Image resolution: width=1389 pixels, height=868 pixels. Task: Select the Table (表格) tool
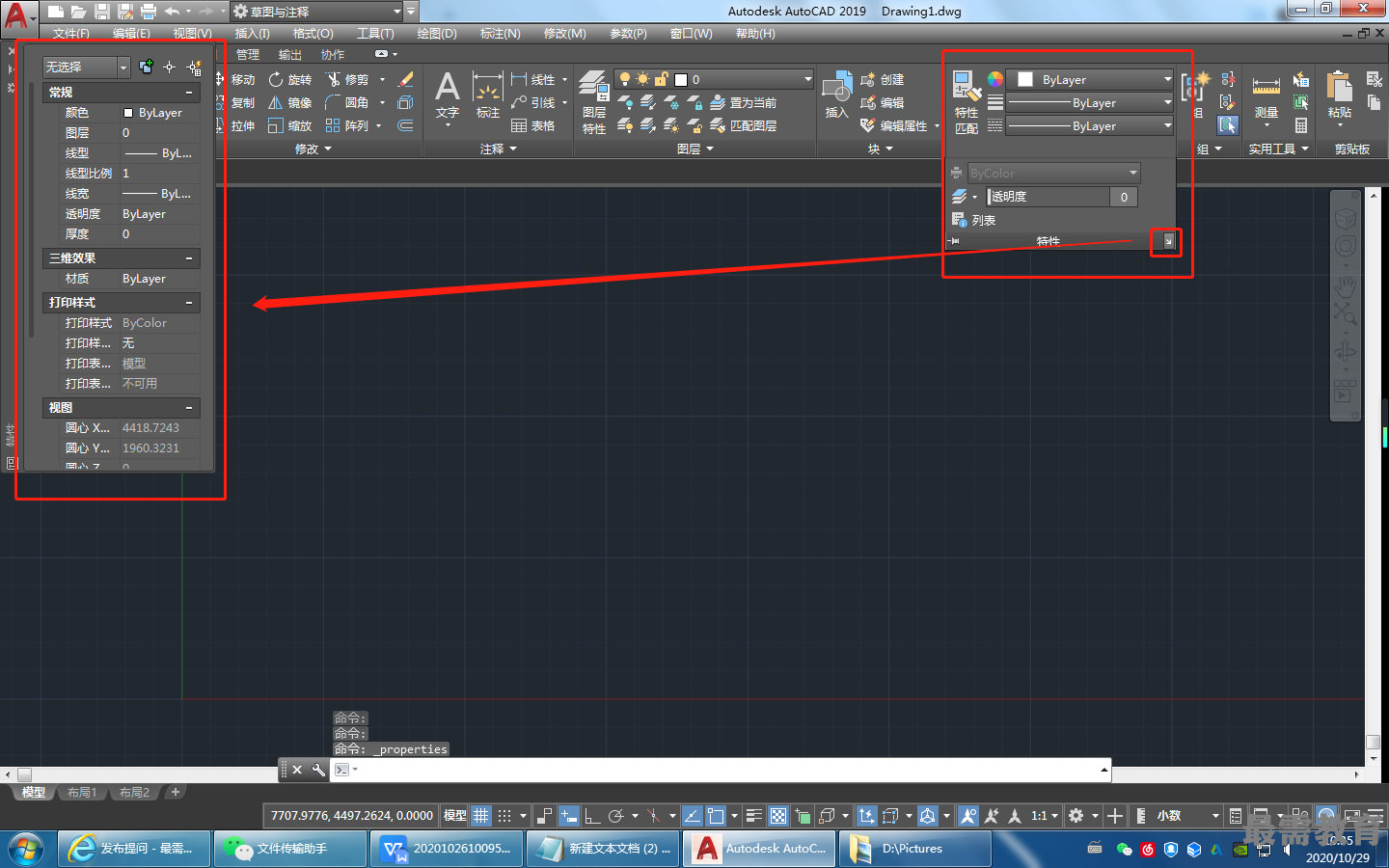[533, 126]
